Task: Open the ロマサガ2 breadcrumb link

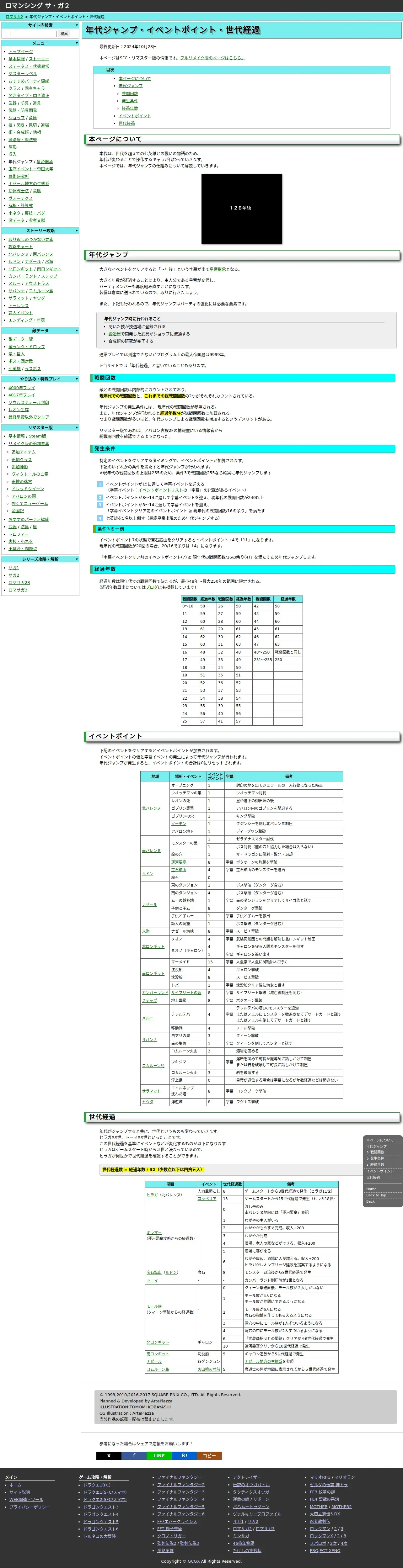Action: (15, 16)
